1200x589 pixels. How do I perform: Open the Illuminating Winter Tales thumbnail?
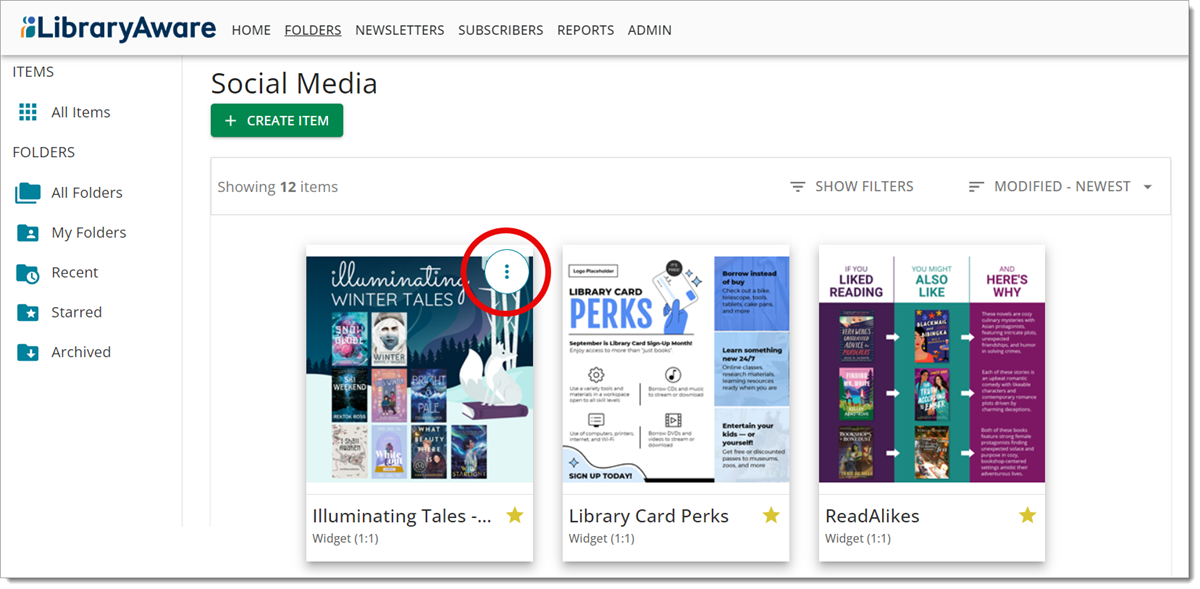(x=420, y=369)
